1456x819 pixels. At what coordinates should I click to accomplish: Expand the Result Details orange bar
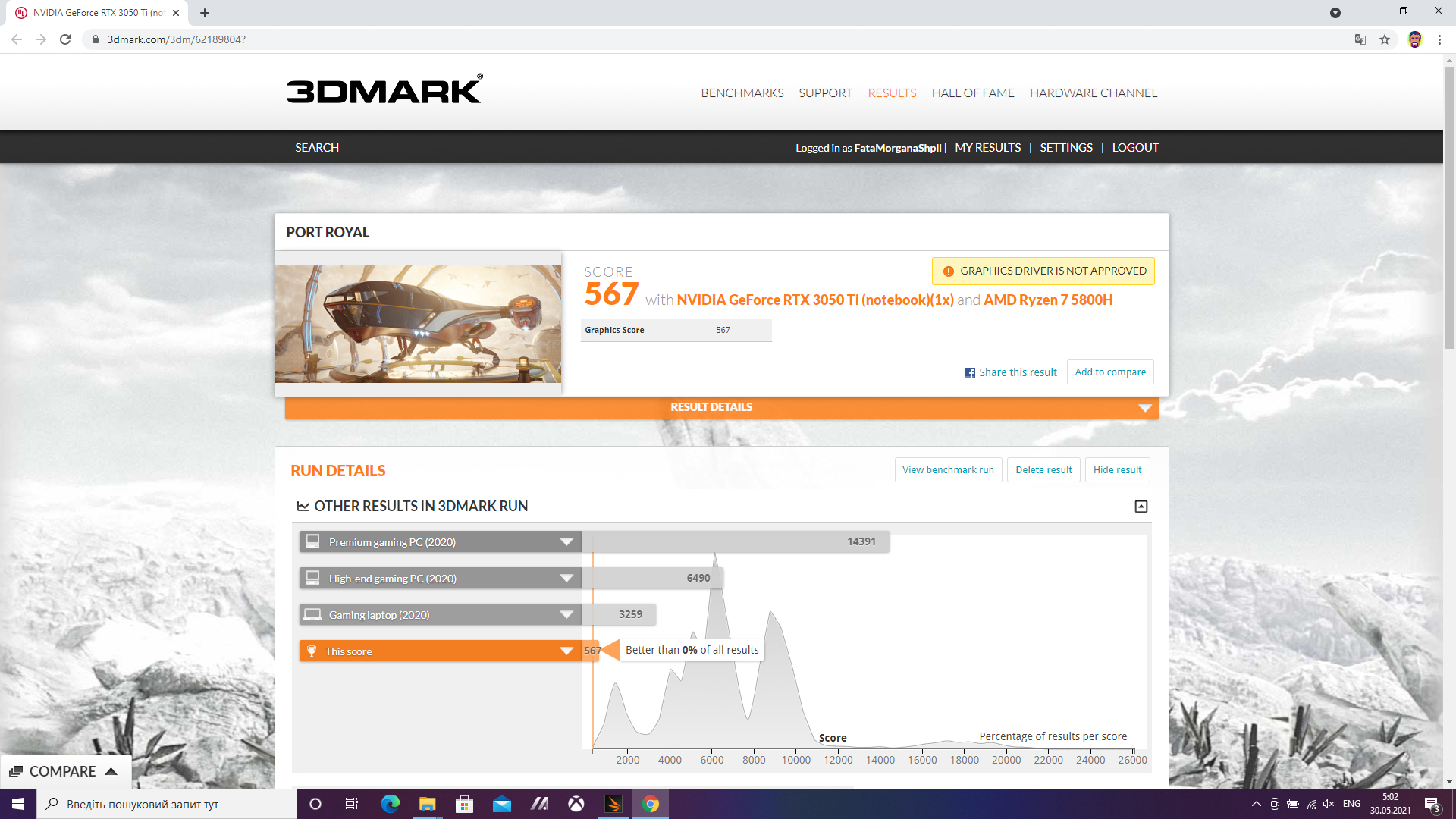point(722,408)
